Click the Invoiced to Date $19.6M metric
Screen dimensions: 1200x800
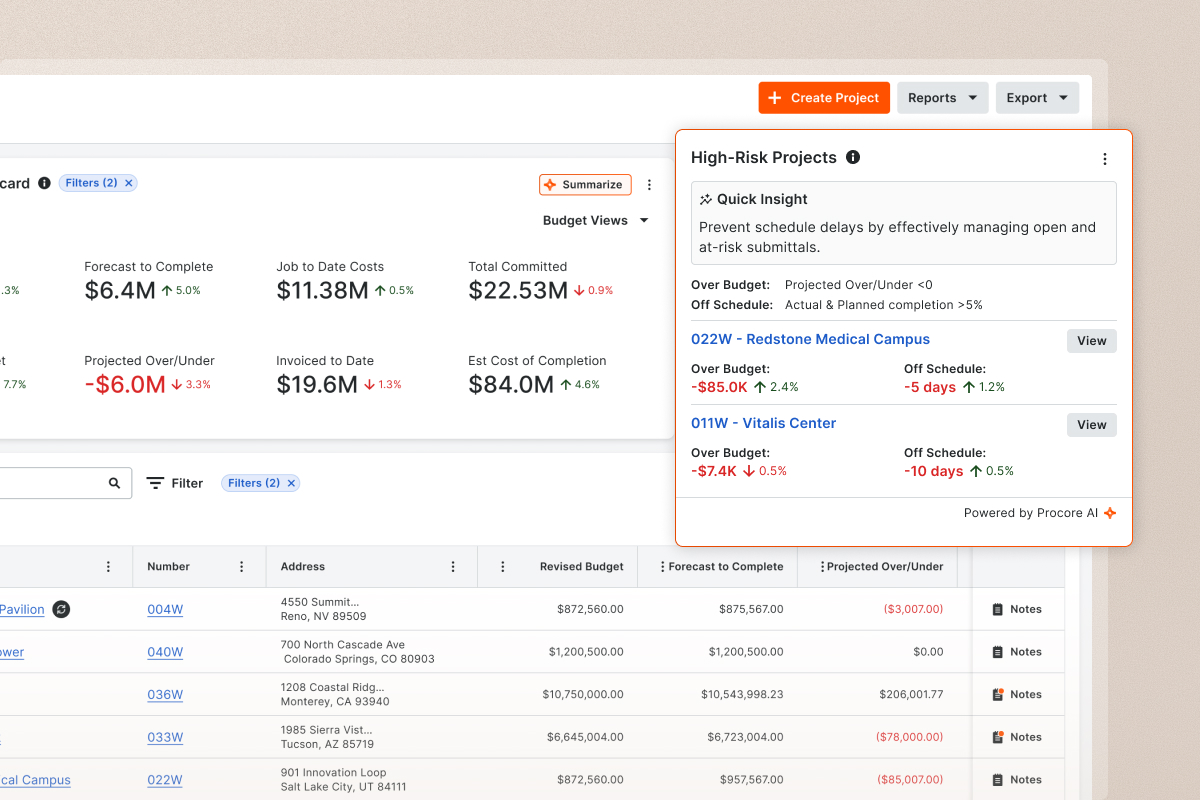[317, 384]
